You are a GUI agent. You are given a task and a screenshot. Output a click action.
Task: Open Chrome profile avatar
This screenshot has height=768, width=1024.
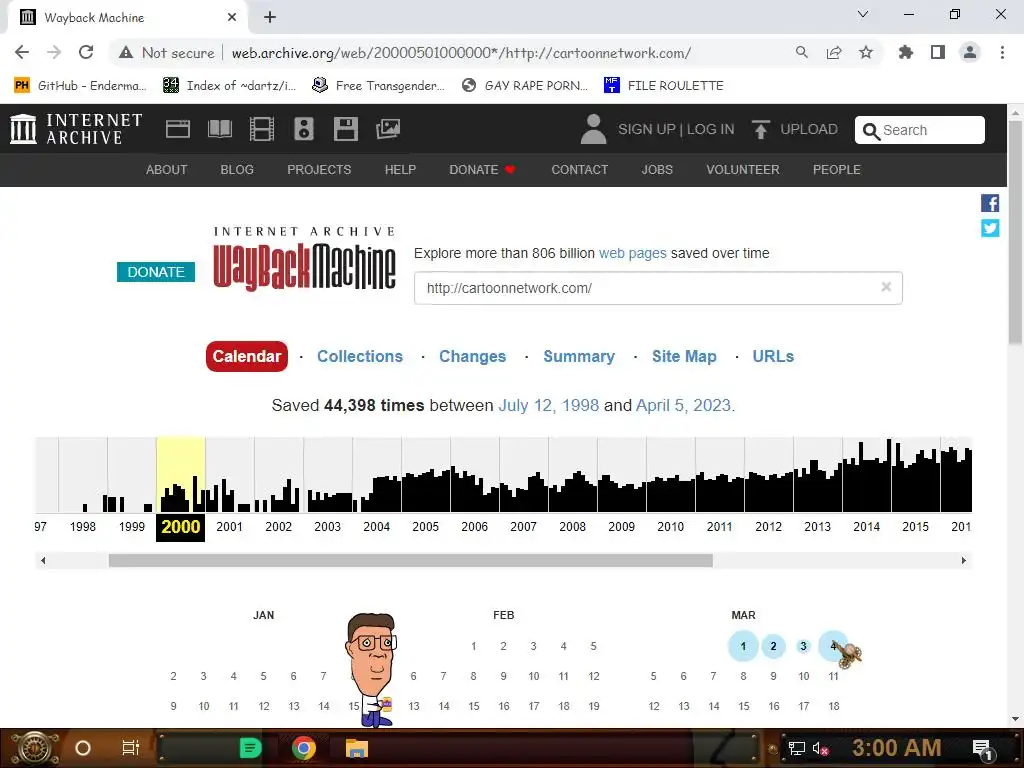tap(970, 52)
